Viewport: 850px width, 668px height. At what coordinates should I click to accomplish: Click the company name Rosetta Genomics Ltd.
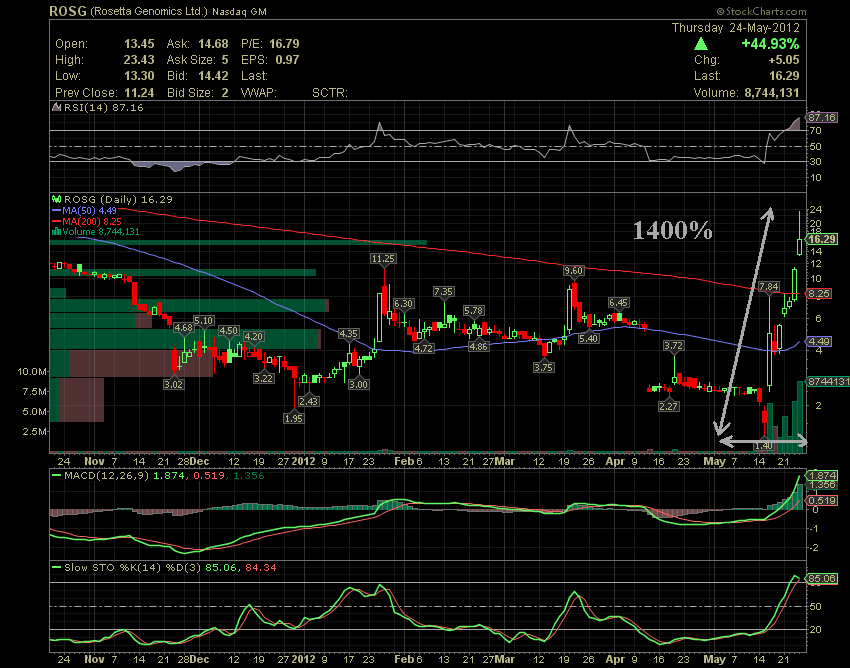149,11
